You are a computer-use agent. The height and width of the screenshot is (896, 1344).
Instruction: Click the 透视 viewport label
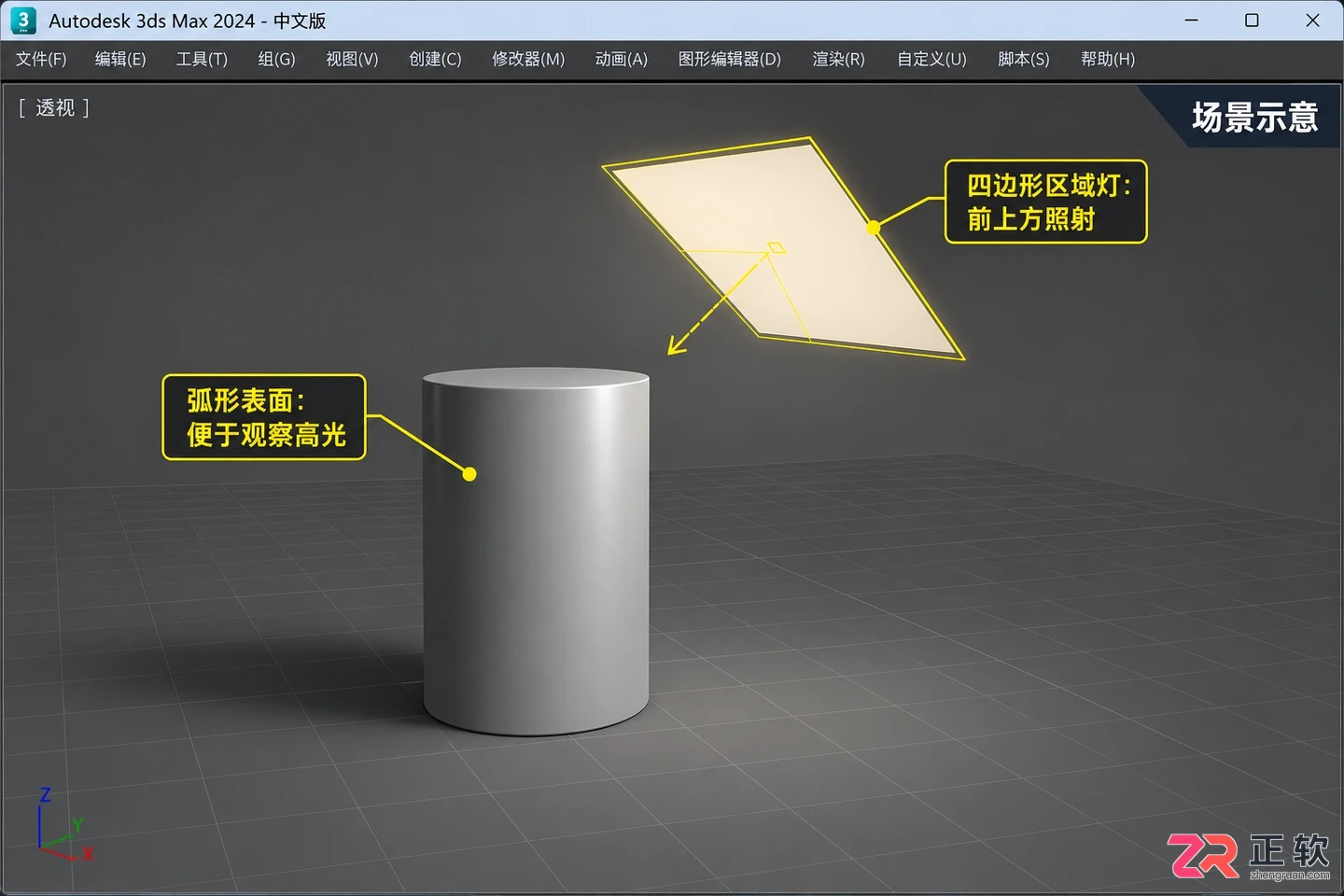(x=54, y=108)
